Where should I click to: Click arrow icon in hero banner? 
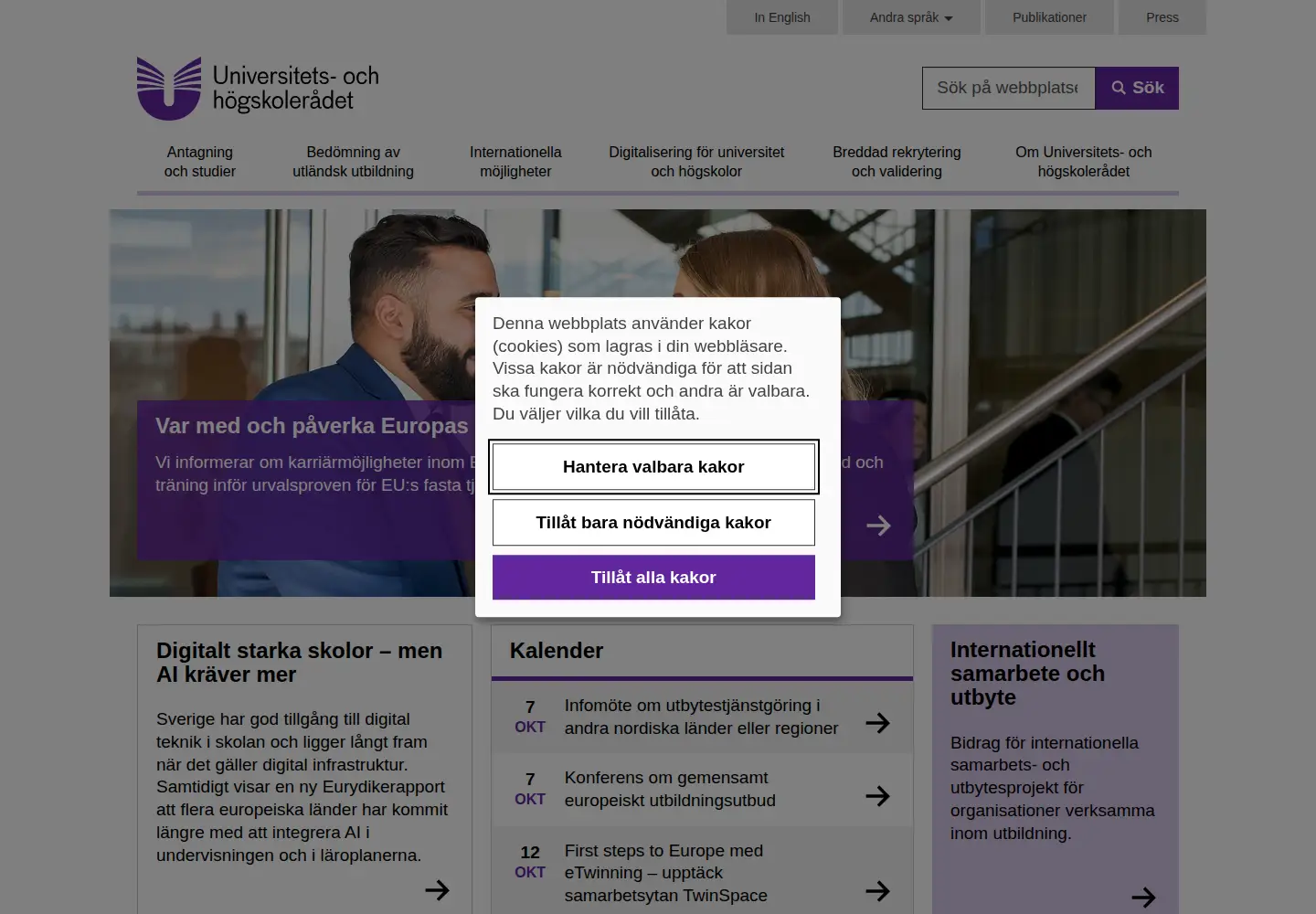pyautogui.click(x=878, y=526)
